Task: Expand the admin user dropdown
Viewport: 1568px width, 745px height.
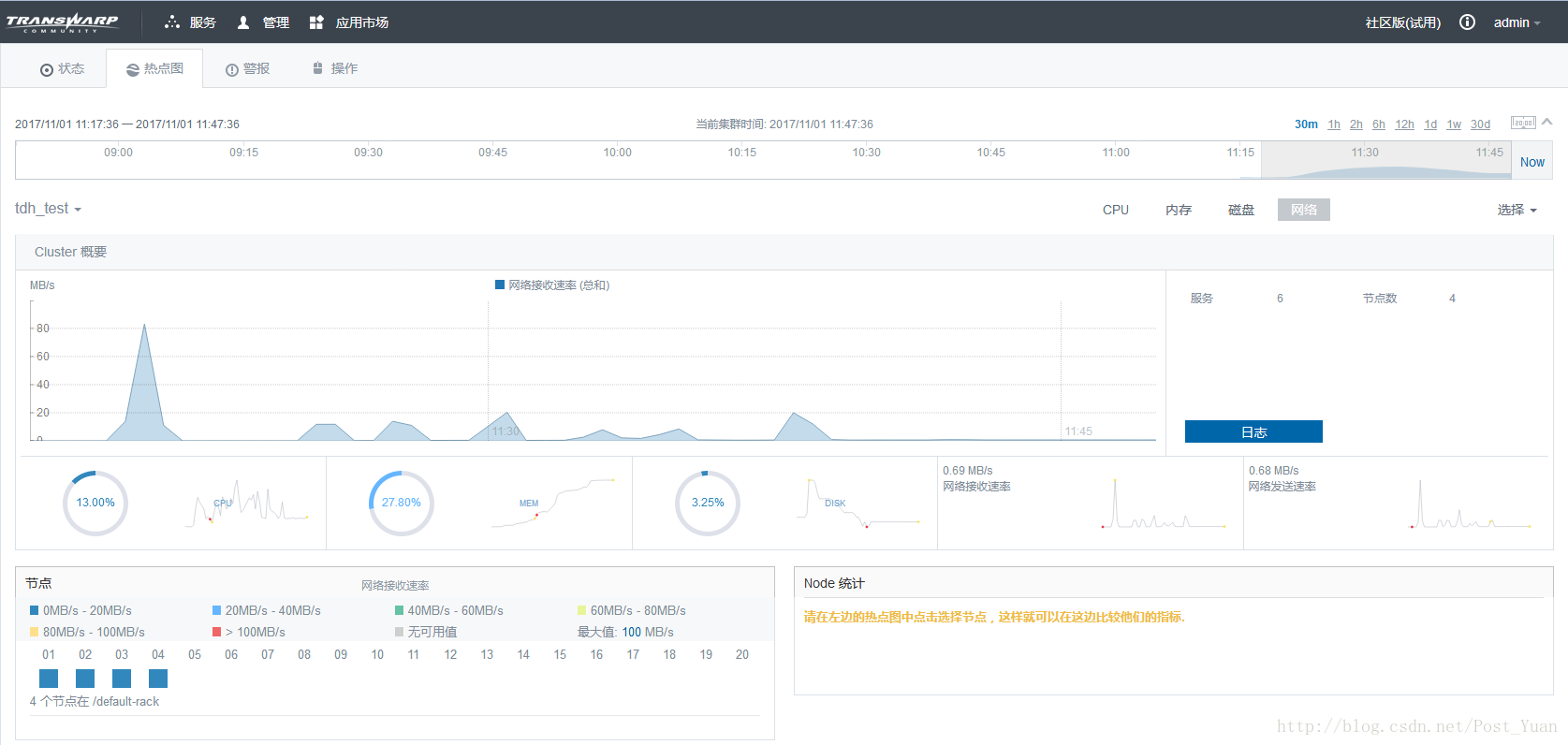Action: [x=1517, y=22]
